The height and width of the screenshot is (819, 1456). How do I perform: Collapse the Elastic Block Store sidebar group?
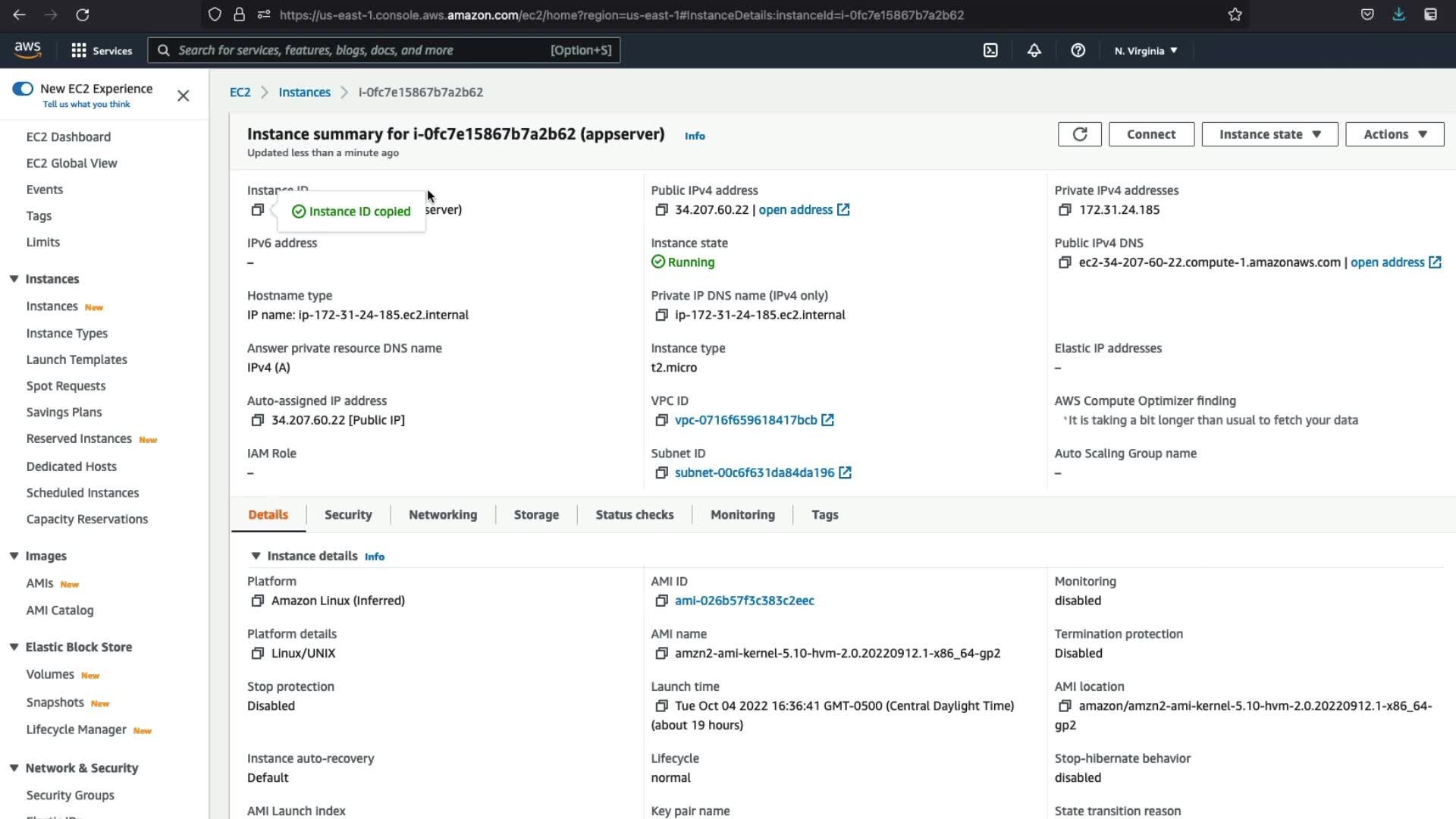[14, 647]
